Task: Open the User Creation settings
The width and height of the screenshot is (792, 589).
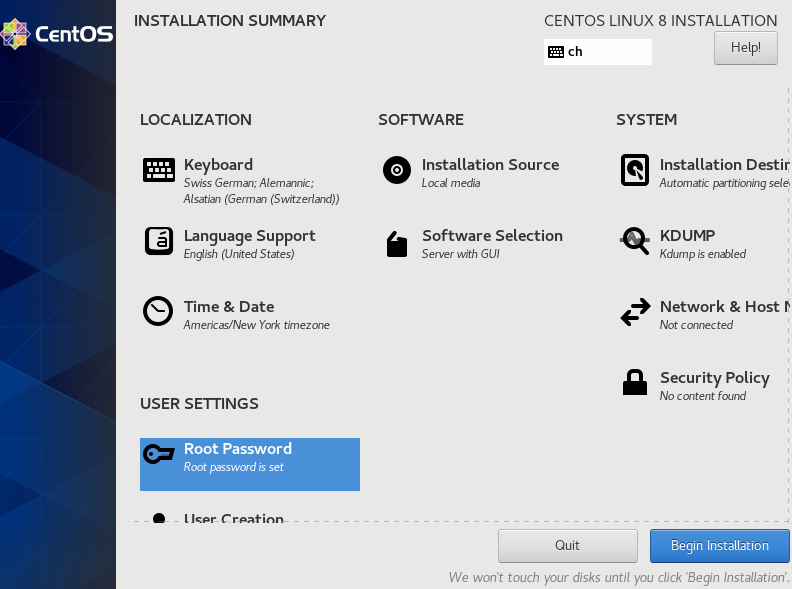Action: [233, 519]
